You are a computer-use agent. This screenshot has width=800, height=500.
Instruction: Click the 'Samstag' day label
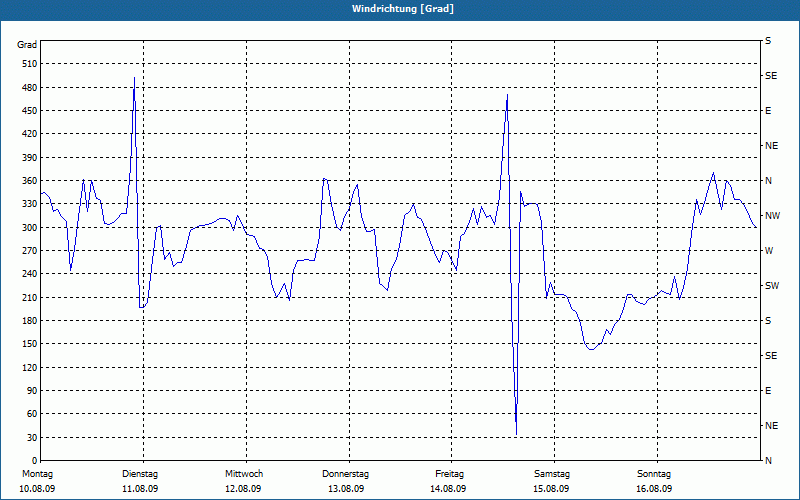click(552, 474)
